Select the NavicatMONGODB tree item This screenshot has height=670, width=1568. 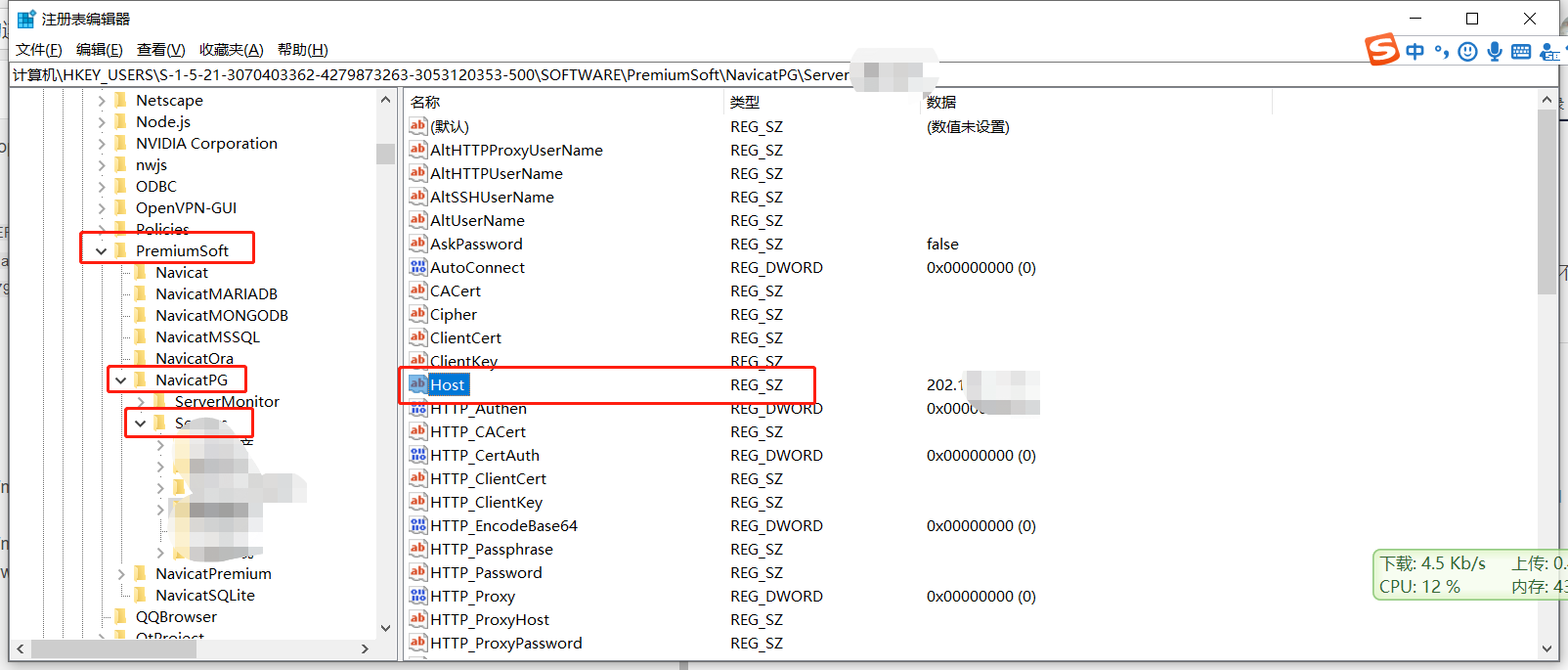(x=222, y=315)
